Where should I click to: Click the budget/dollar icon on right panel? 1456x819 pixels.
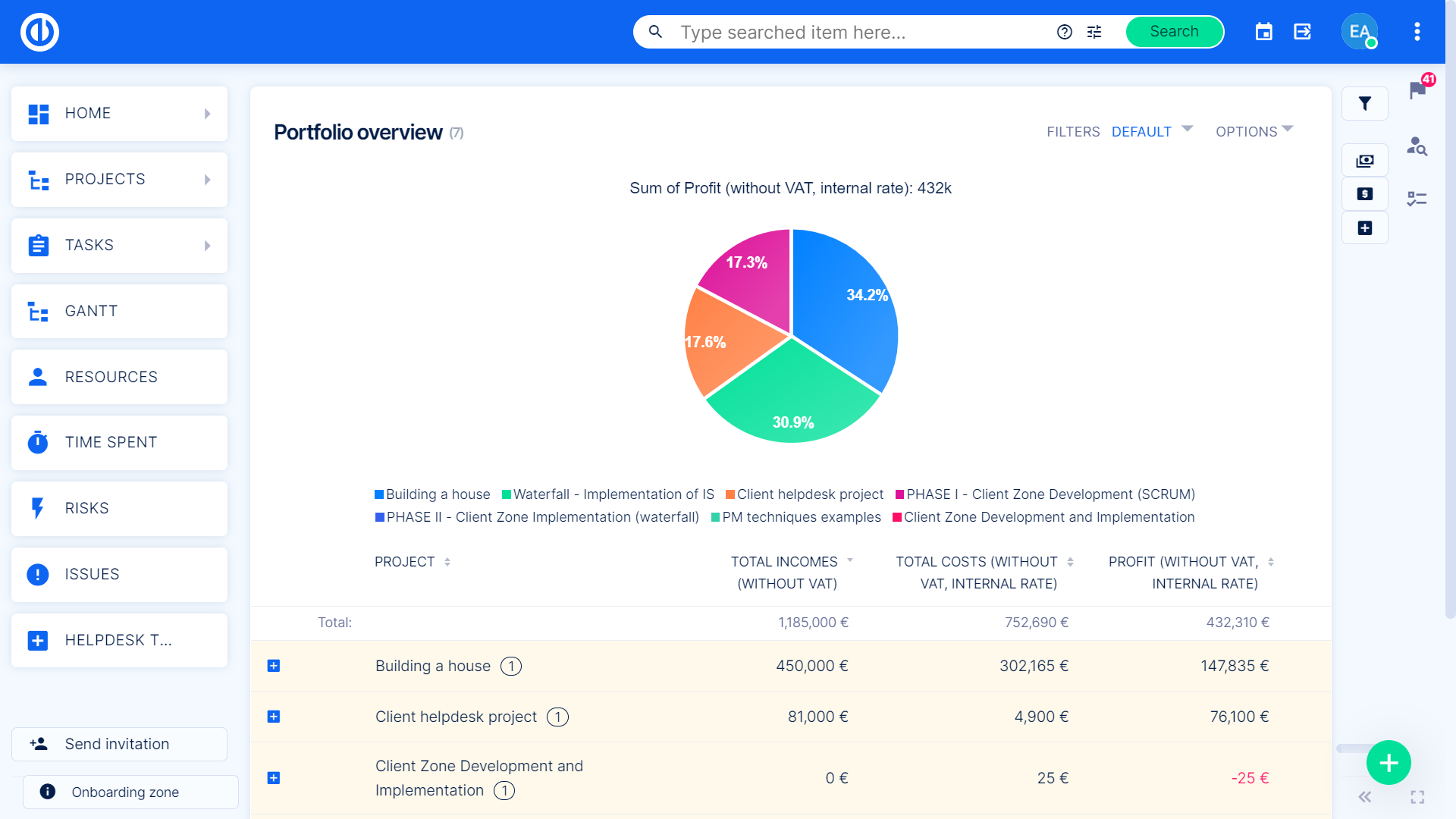(x=1365, y=193)
